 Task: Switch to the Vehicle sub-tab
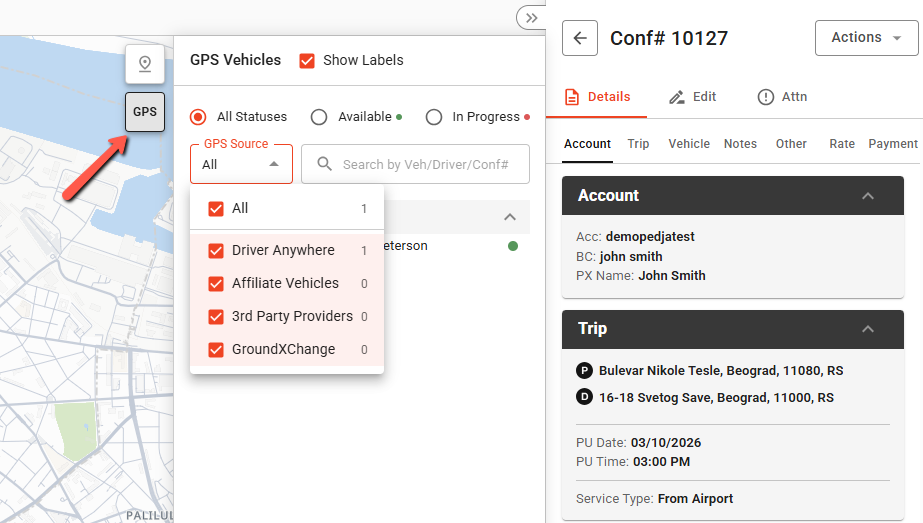pyautogui.click(x=689, y=144)
